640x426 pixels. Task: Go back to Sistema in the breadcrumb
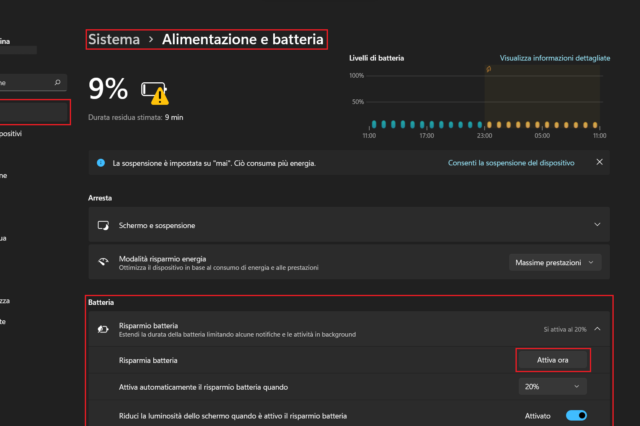[x=113, y=40]
